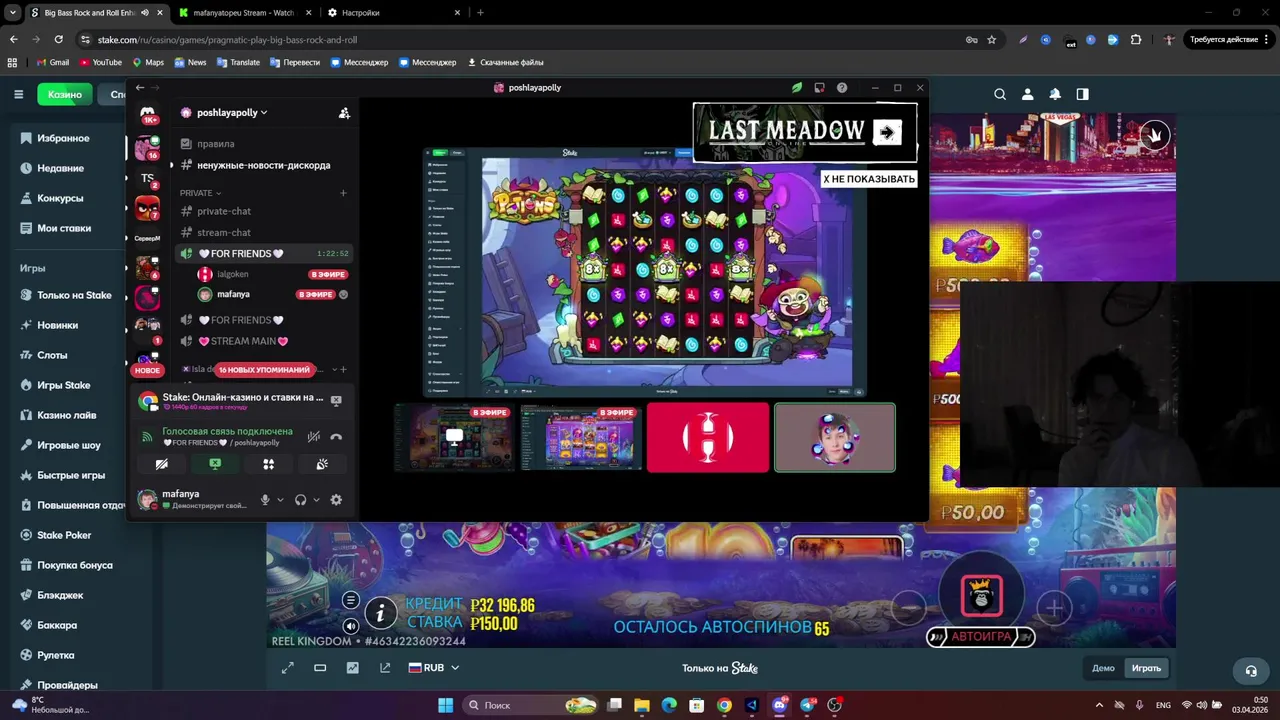
Task: Open microphone input options arrow
Action: click(x=280, y=499)
